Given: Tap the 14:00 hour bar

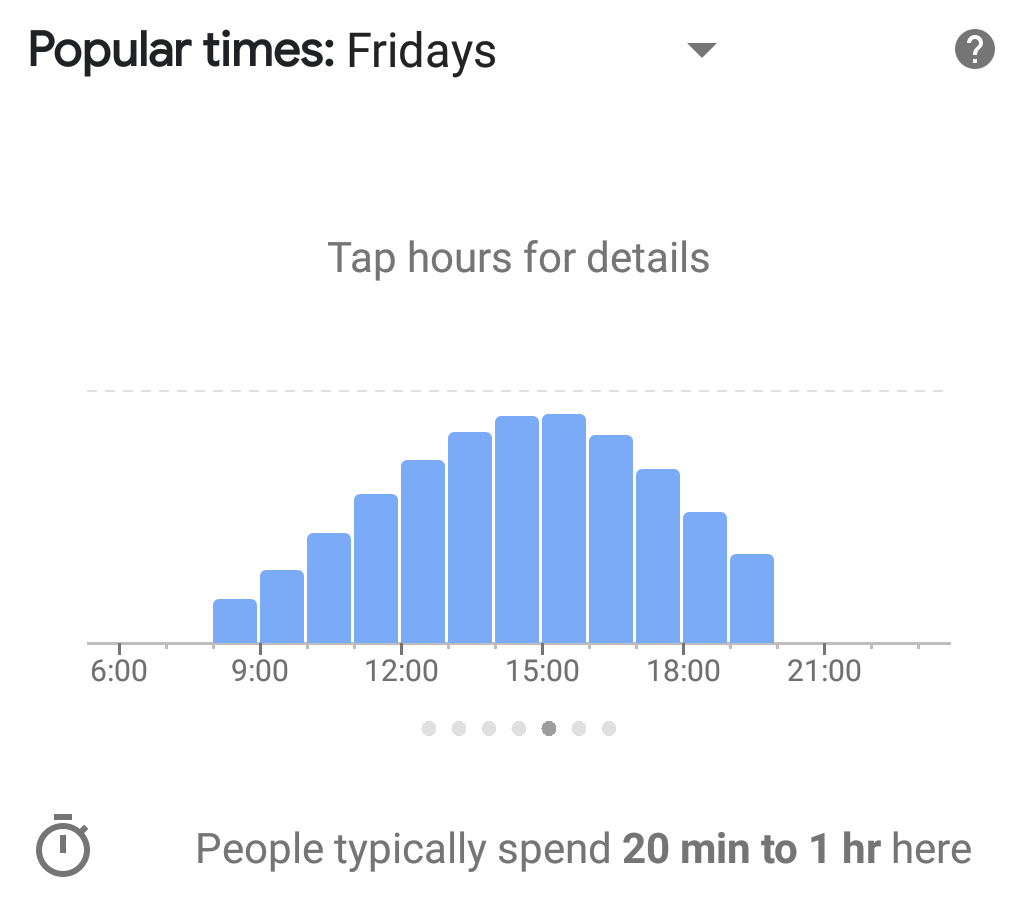Looking at the screenshot, I should [517, 530].
